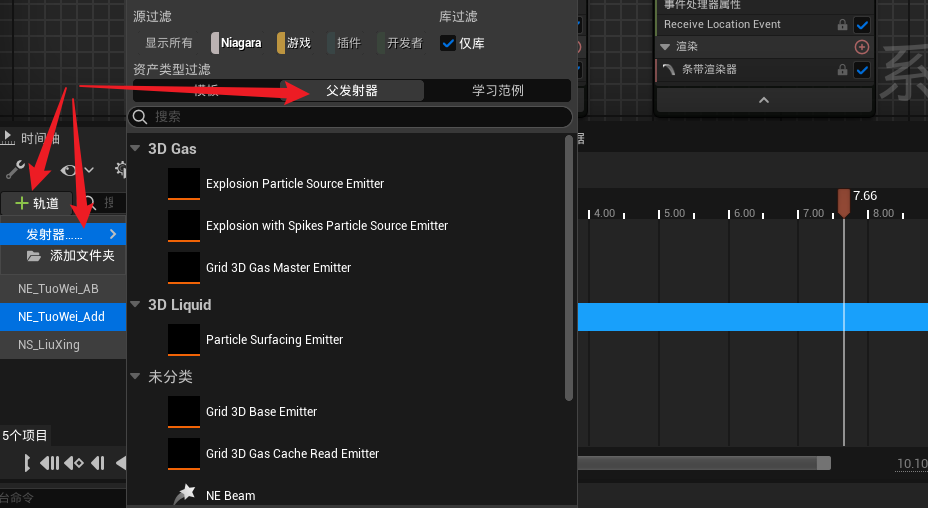Select the NE_TuoWei_AB track

[63, 289]
